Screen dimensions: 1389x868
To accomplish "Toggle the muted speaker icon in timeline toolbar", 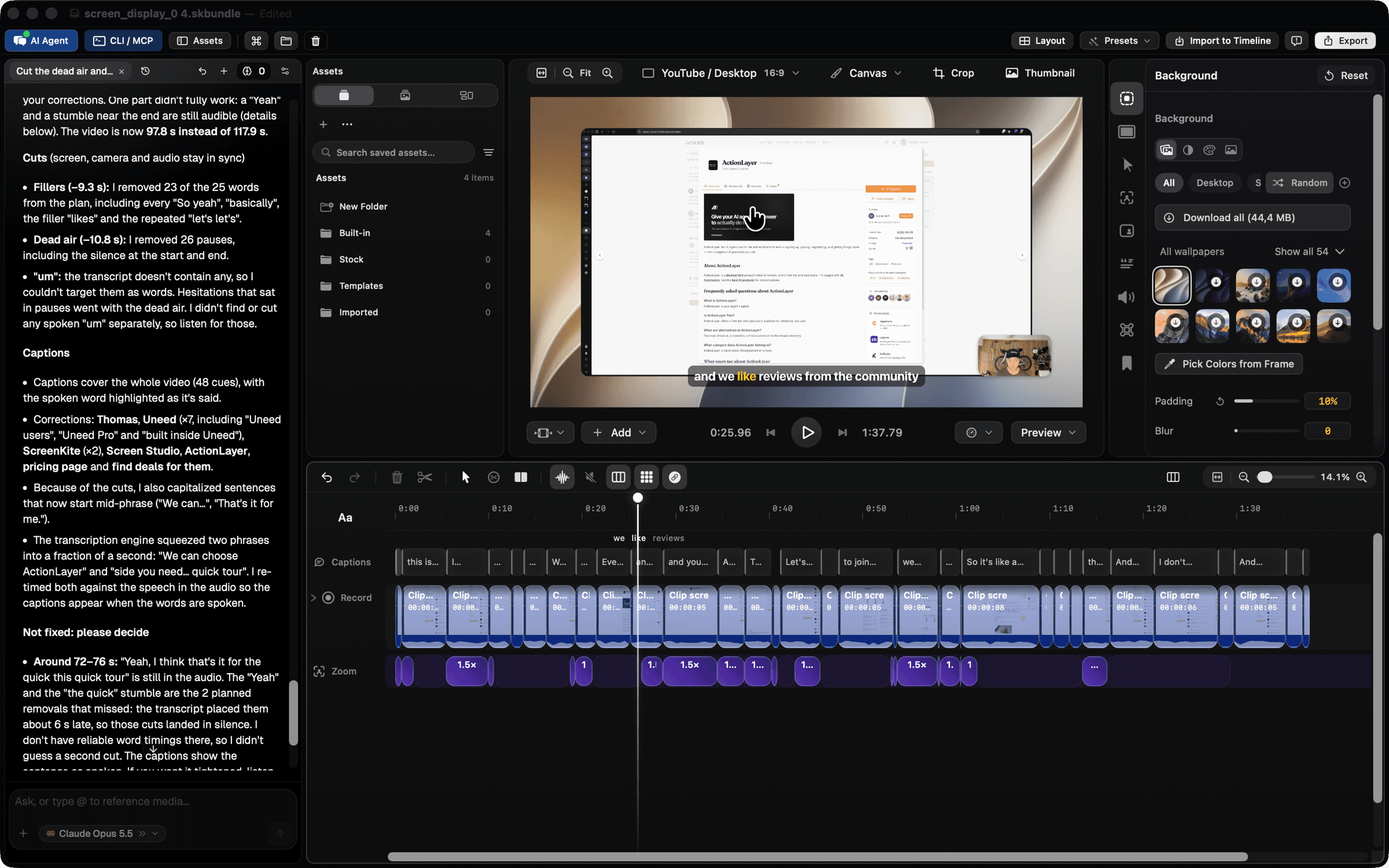I will tap(590, 477).
